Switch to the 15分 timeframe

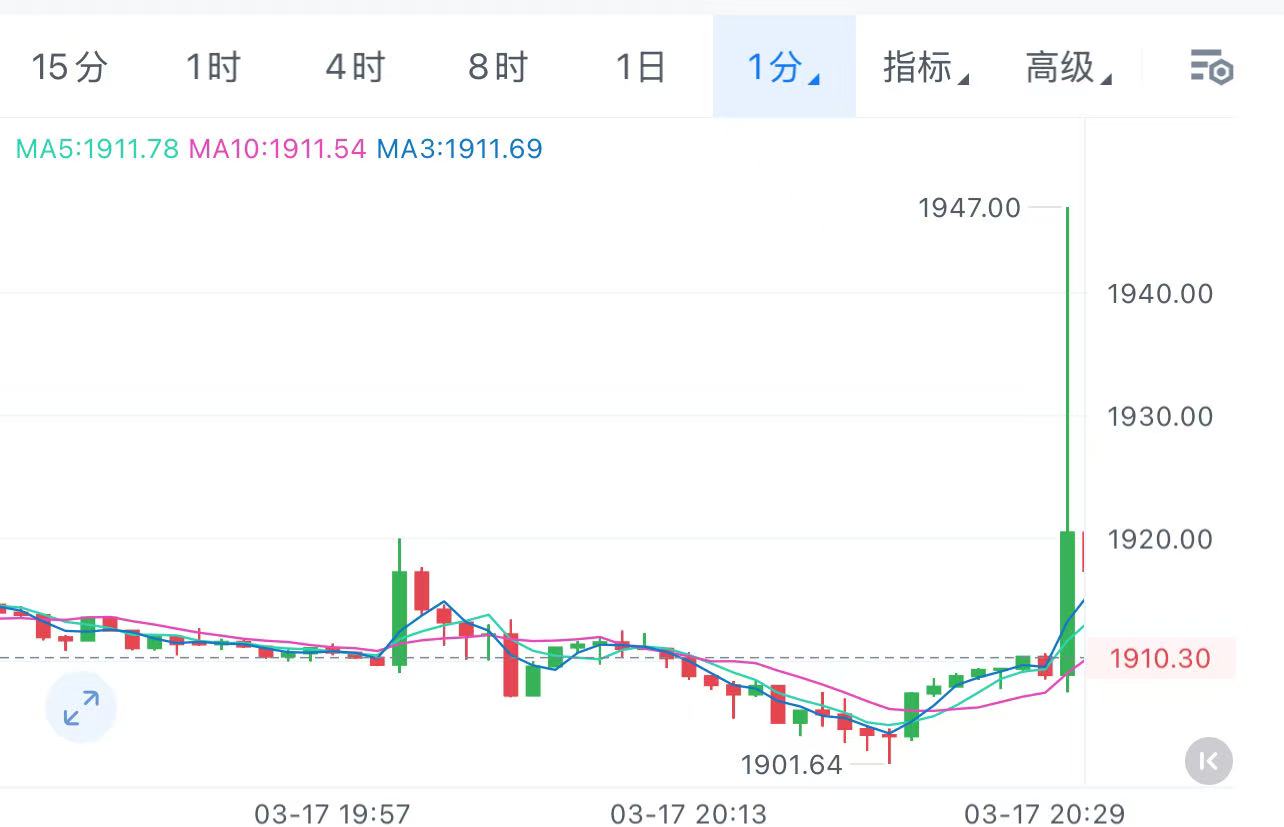pyautogui.click(x=69, y=68)
